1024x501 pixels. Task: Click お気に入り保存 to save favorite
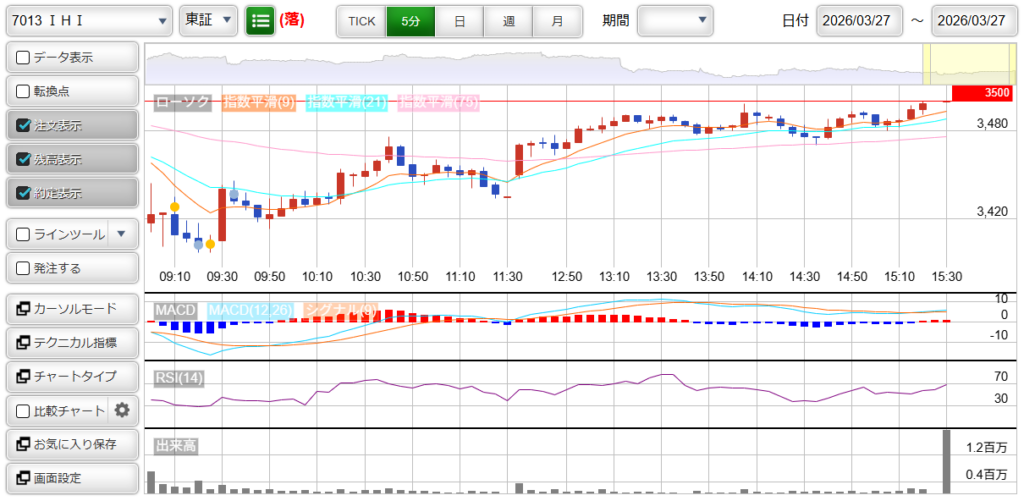70,444
